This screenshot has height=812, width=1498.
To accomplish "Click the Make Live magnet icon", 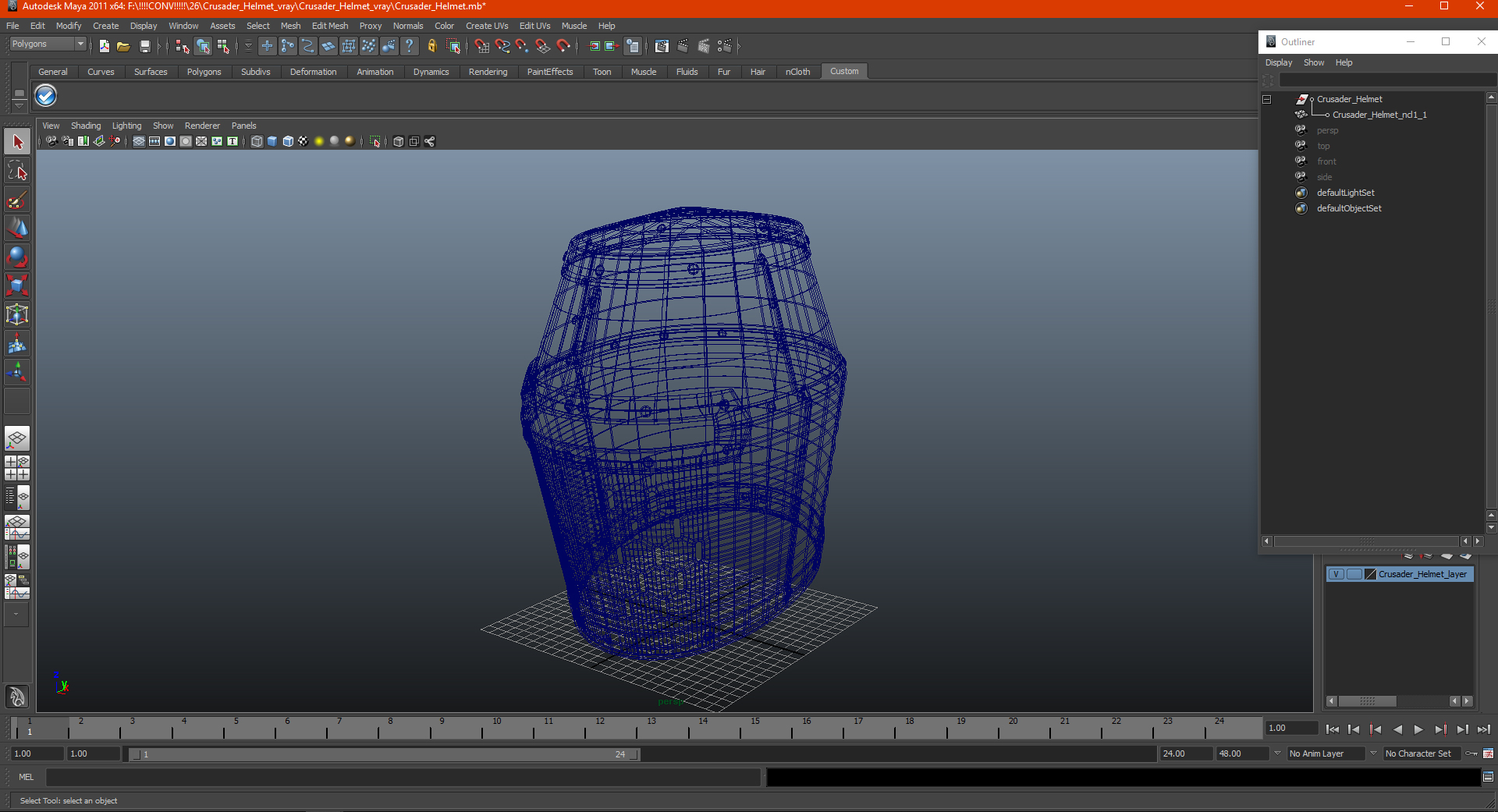I will [x=563, y=47].
